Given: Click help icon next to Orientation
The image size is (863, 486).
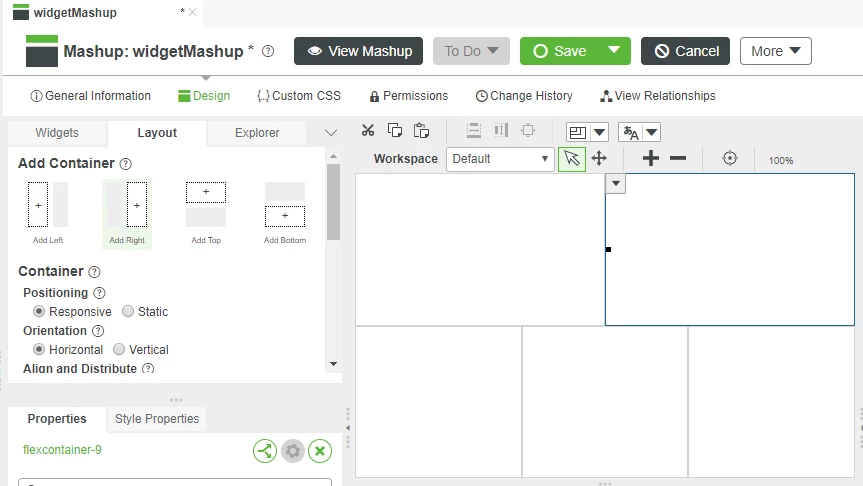Looking at the screenshot, I should pos(98,331).
